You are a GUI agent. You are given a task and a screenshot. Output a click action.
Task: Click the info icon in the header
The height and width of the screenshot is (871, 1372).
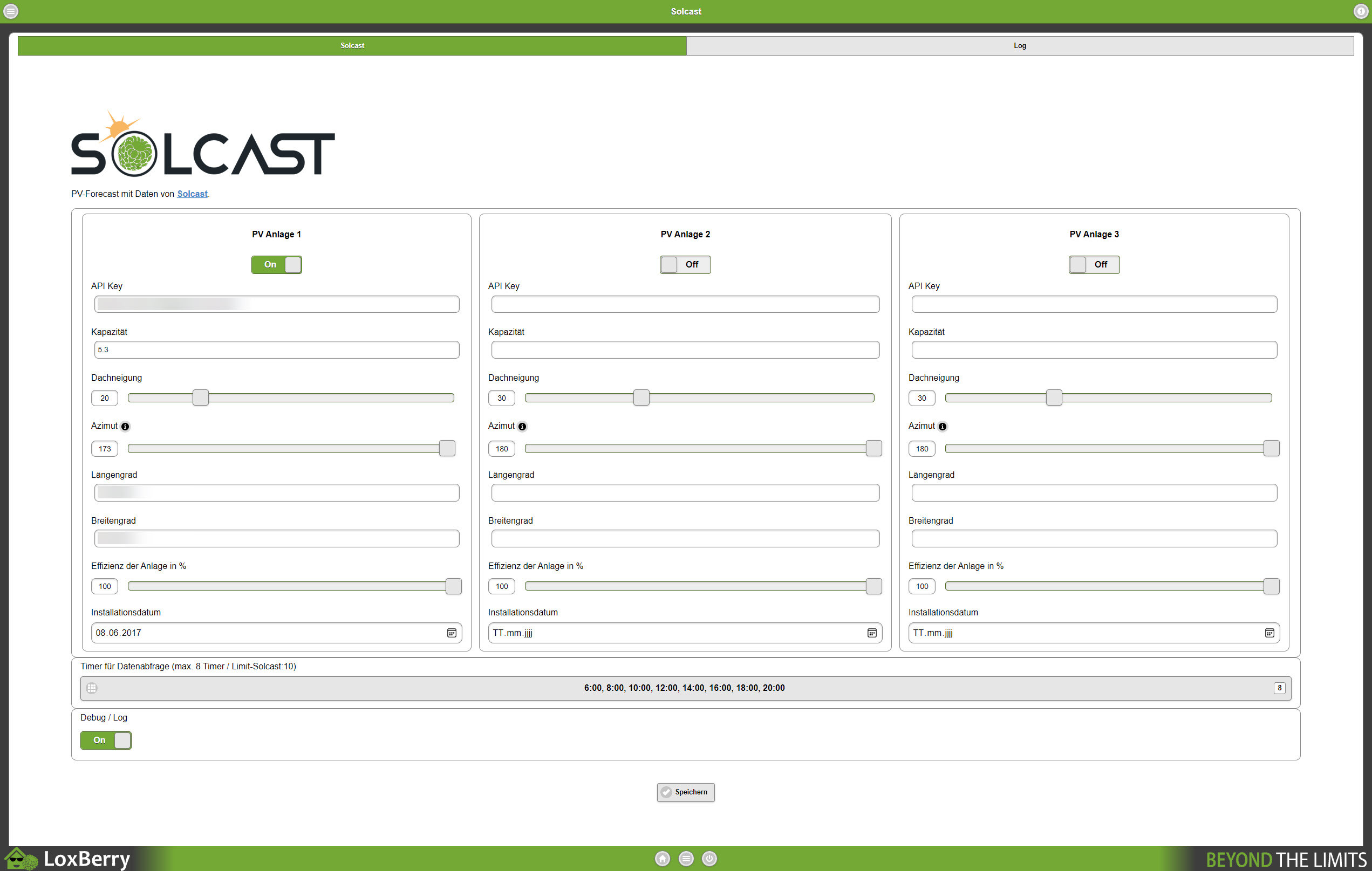[1361, 11]
